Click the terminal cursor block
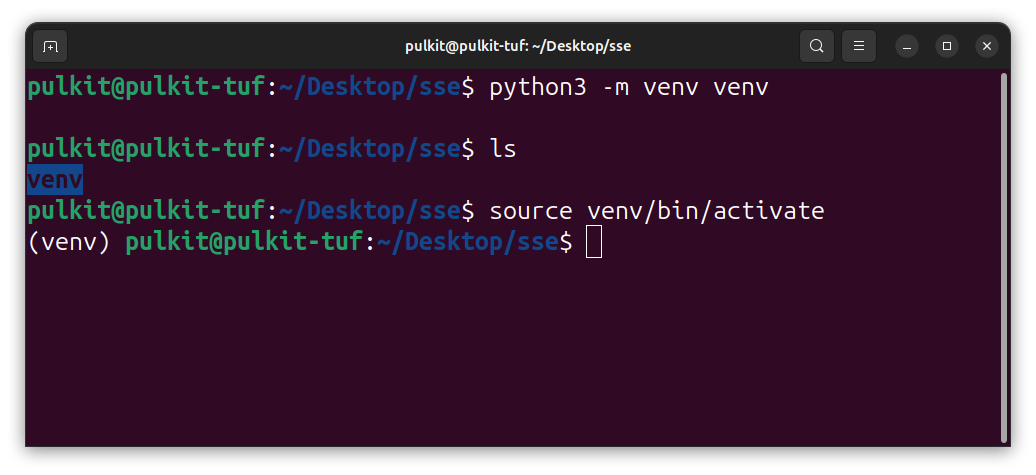This screenshot has width=1036, height=475. coord(594,242)
